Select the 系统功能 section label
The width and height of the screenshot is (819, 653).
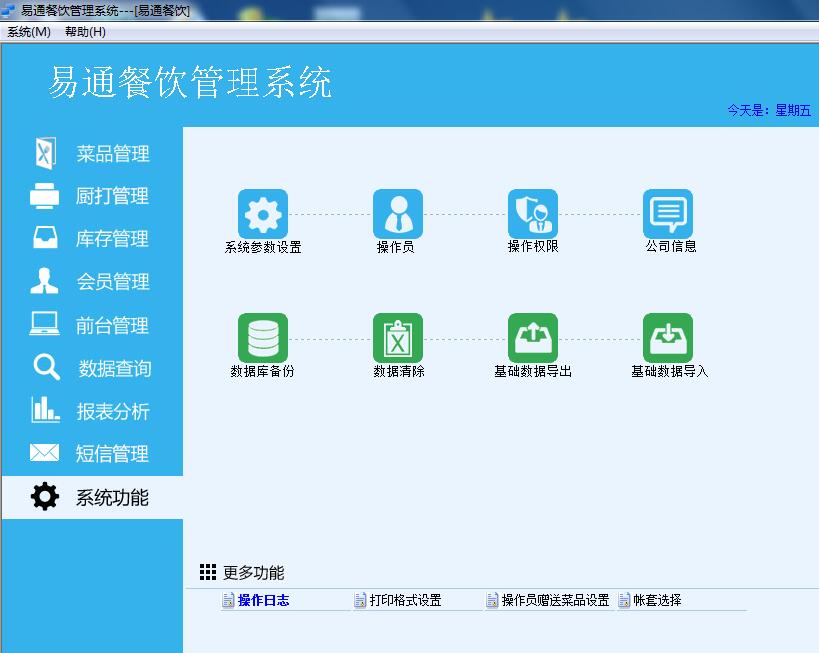112,497
